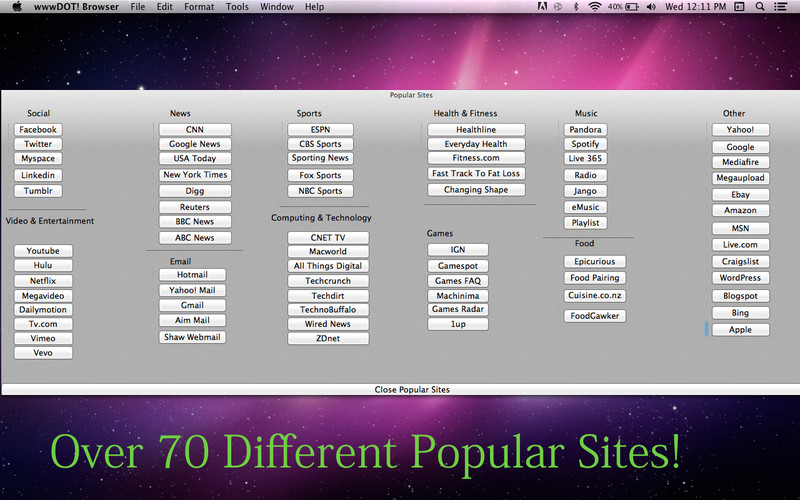Open All Things Digital button
Screen dimensions: 800x500
tap(328, 266)
